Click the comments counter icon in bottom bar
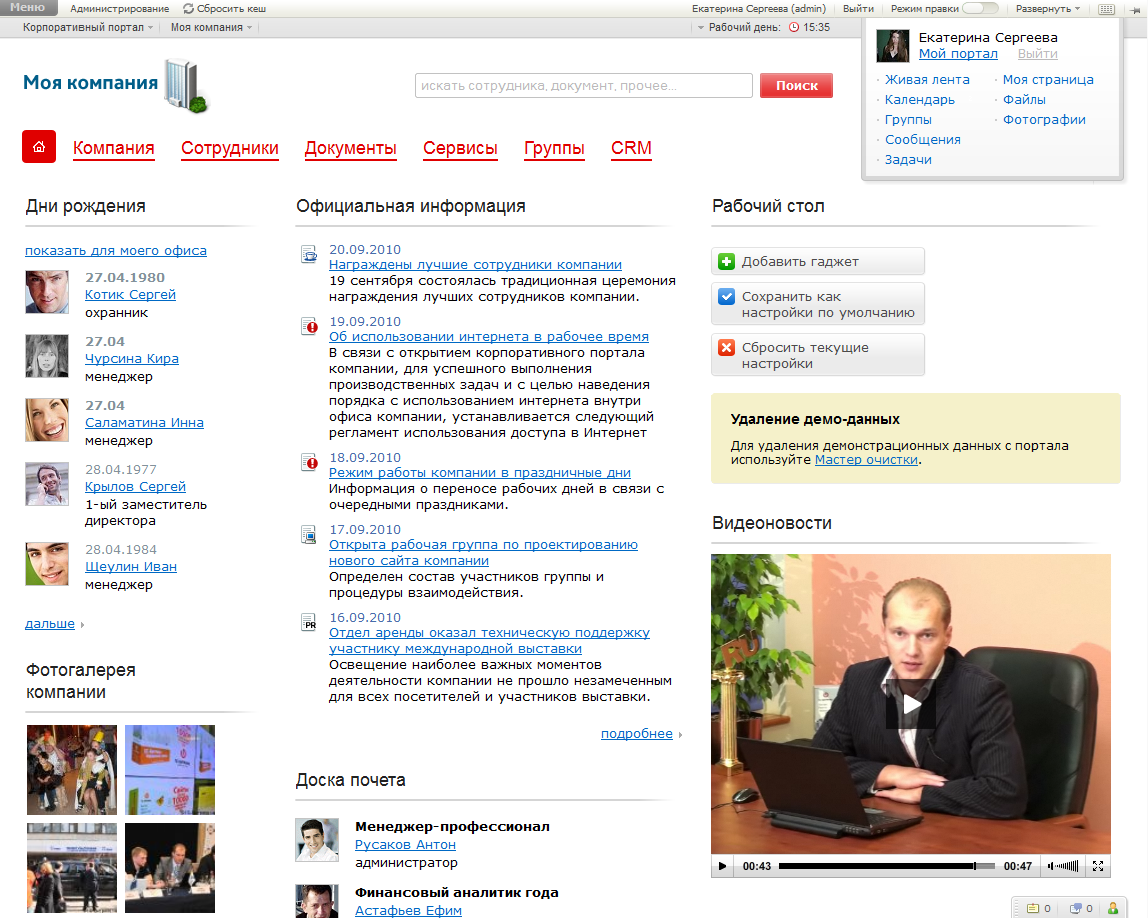Screen dimensions: 1148x918 (1076, 908)
